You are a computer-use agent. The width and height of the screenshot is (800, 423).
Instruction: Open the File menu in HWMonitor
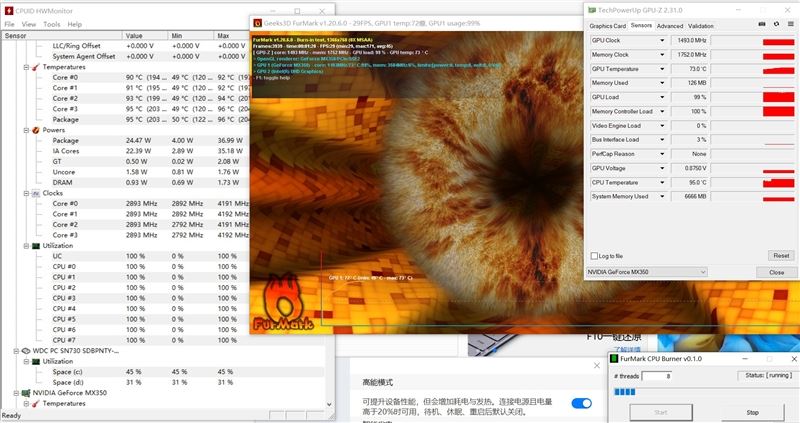(x=9, y=24)
